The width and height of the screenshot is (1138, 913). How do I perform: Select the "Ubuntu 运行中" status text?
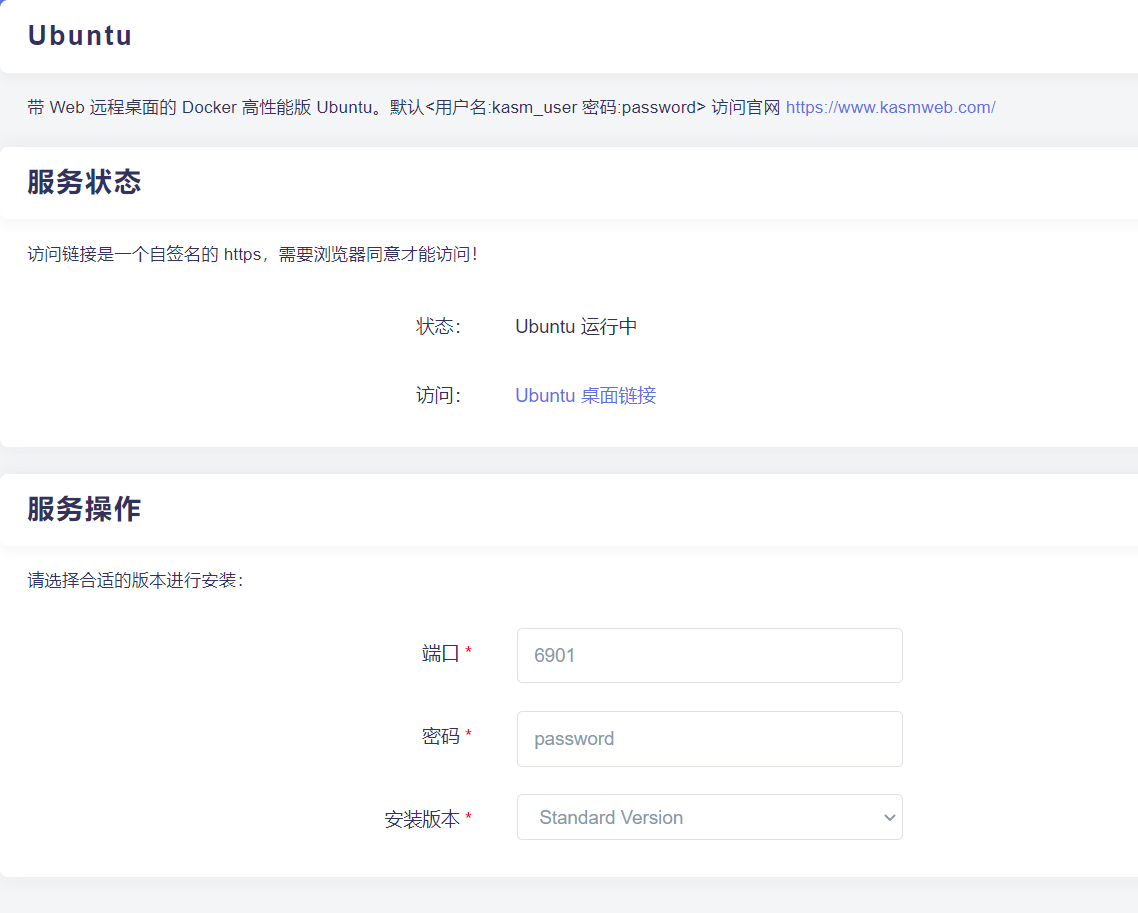(576, 327)
